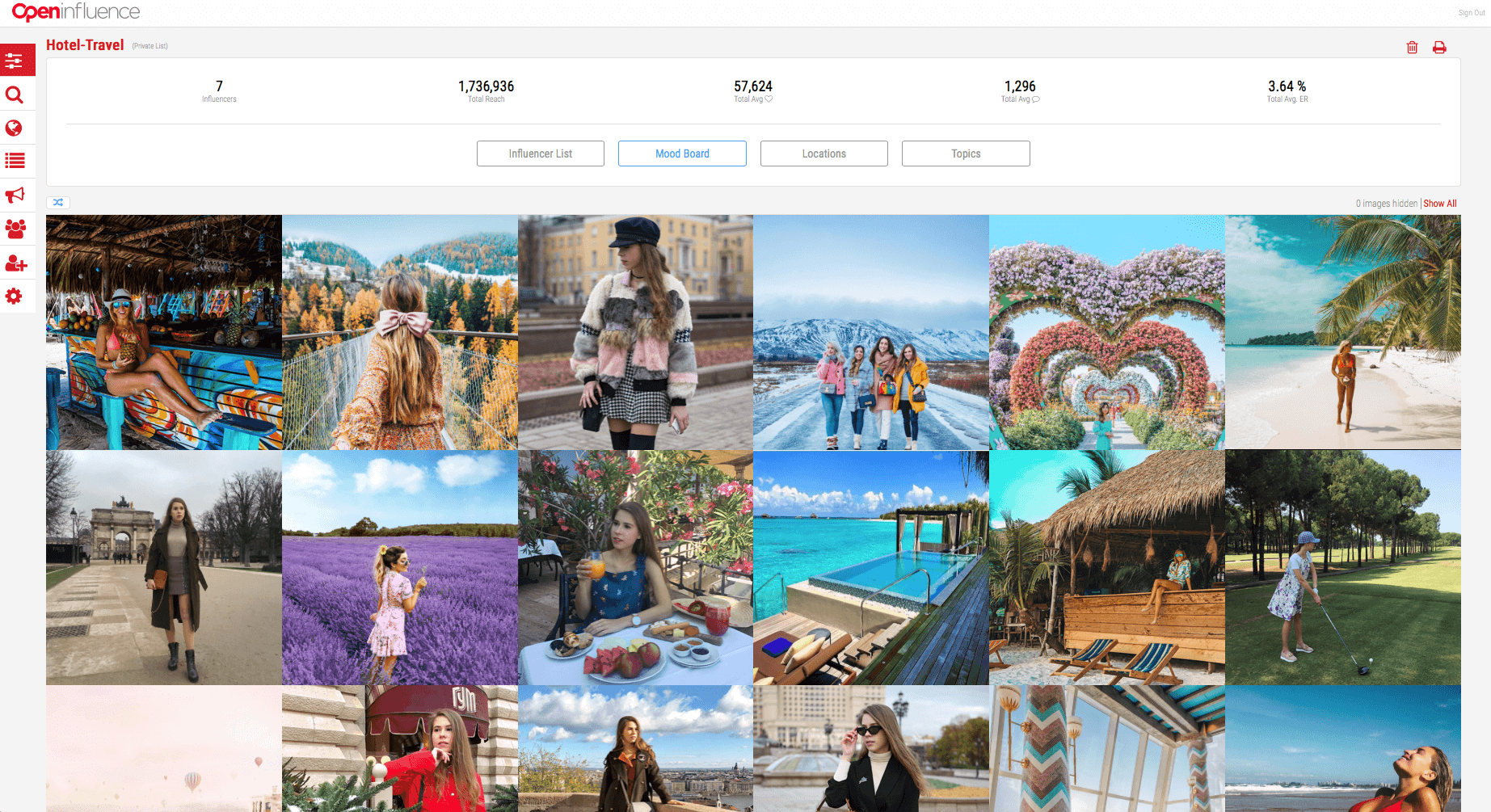Click the 1,296 average comments value
The image size is (1491, 812).
pos(1020,86)
